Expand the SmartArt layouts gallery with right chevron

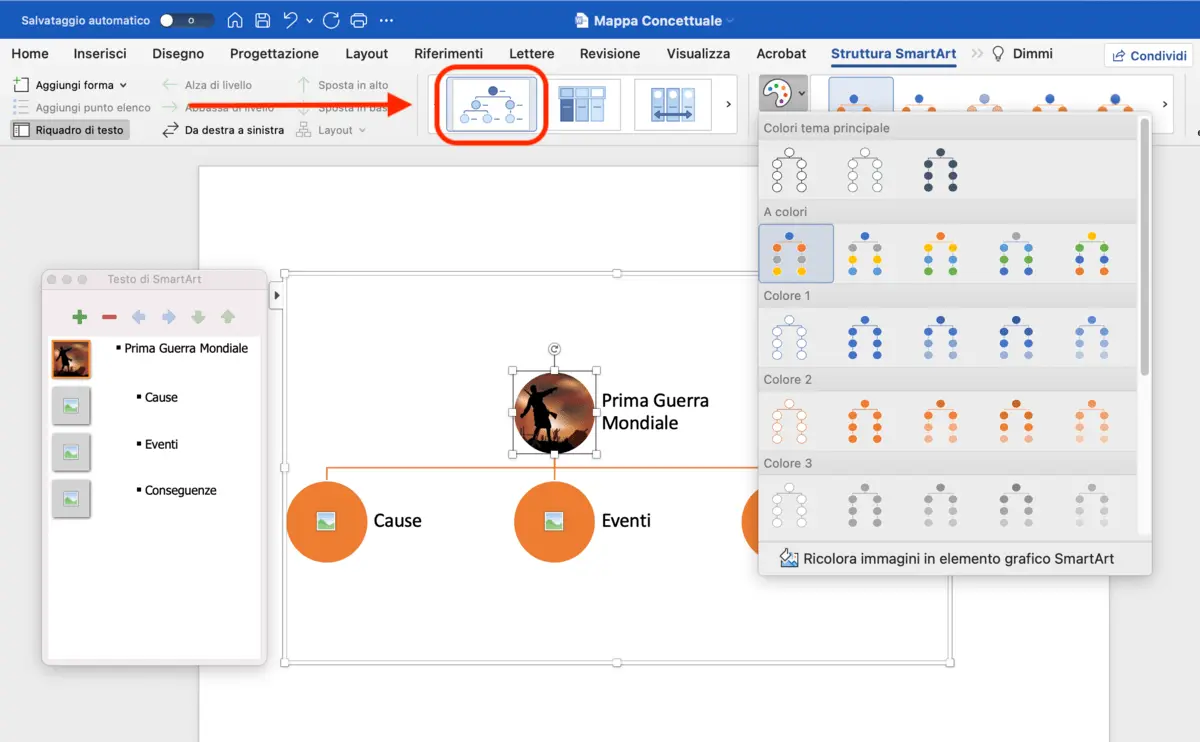click(727, 104)
